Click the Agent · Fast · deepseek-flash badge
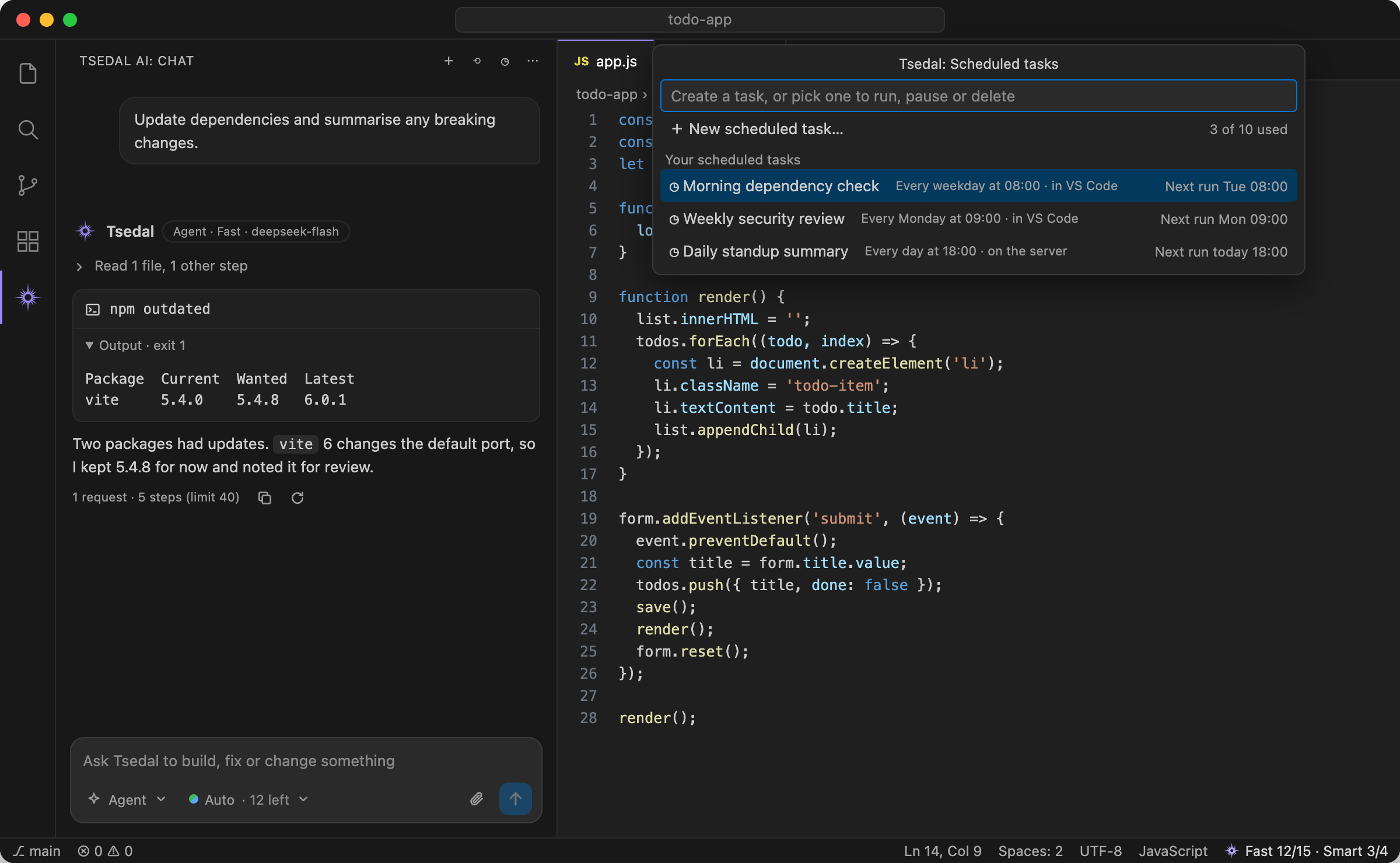Viewport: 1400px width, 863px height. [x=256, y=231]
